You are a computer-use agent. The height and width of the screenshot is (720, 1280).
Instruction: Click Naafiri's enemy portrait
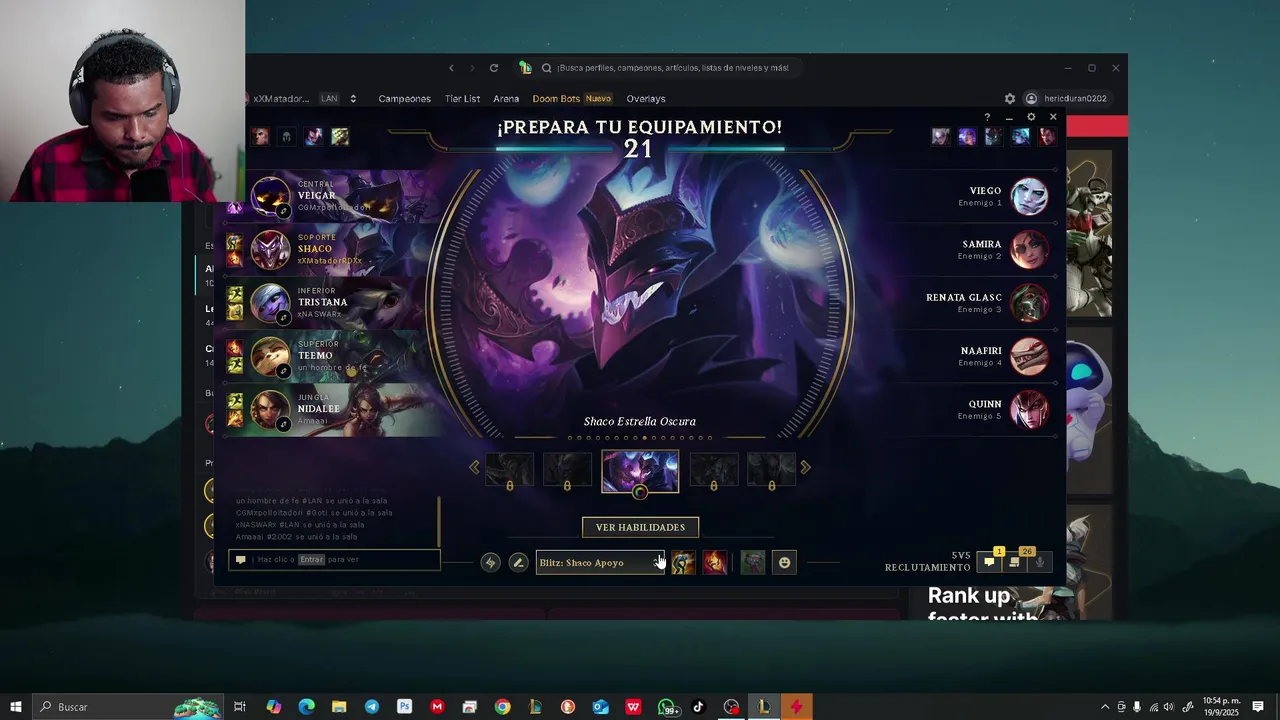[1029, 356]
